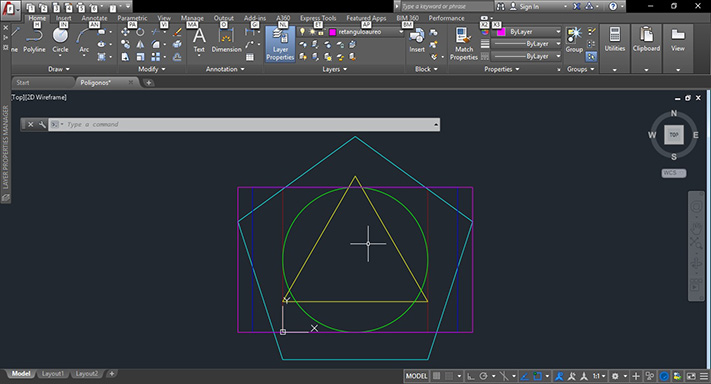Expand the Groups panel

pos(580,69)
